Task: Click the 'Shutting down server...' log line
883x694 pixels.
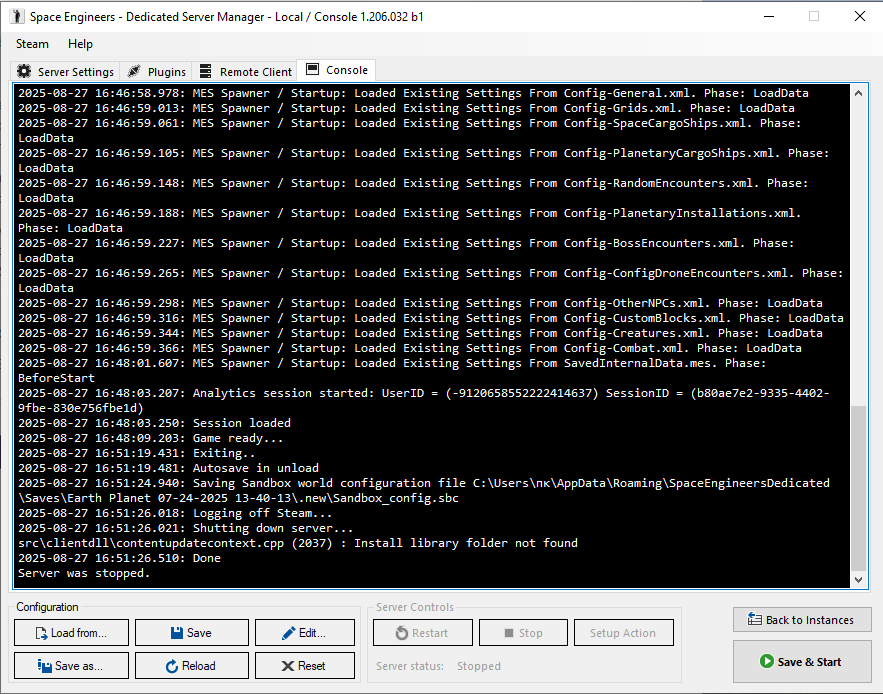Action: click(x=185, y=528)
